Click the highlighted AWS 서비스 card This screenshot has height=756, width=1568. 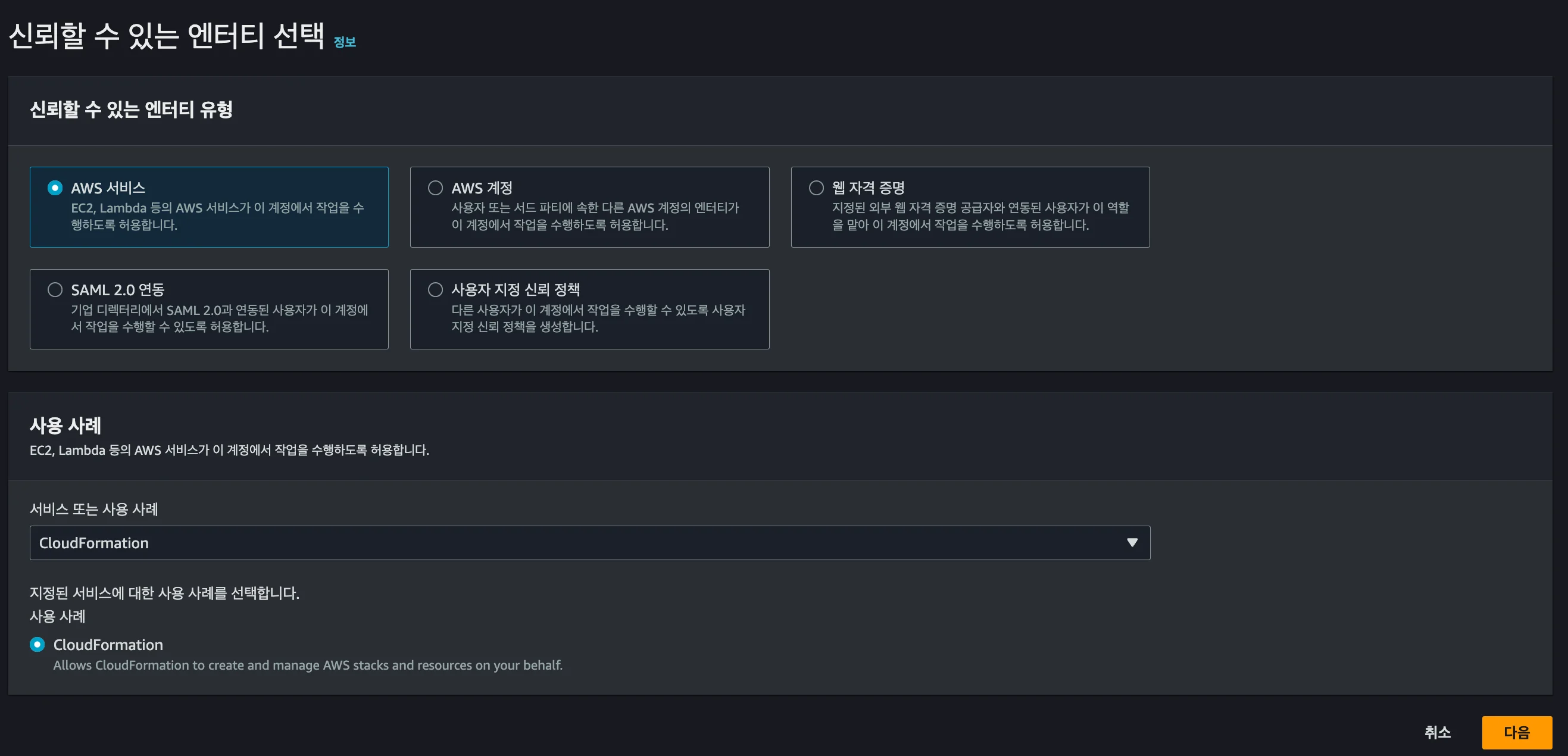point(209,207)
